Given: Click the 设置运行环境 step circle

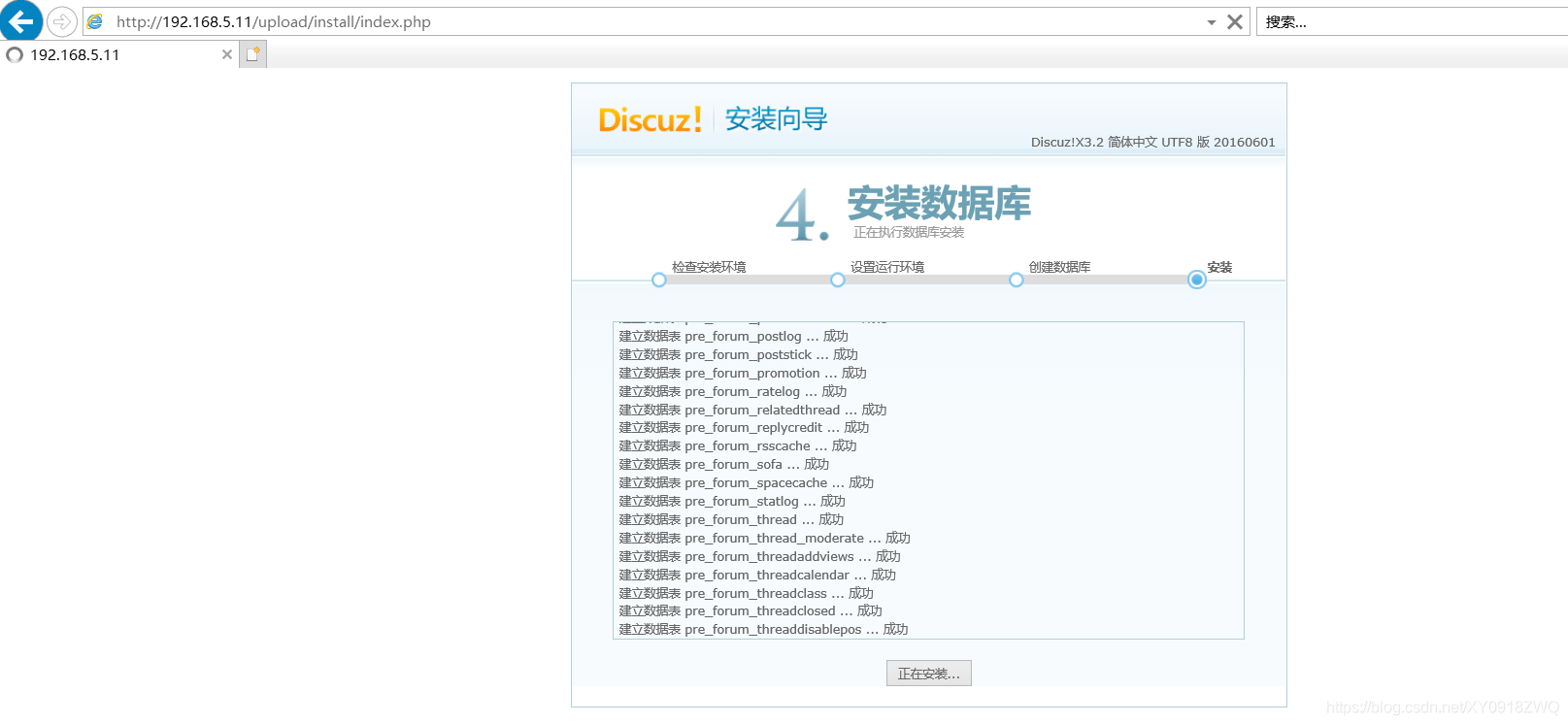Looking at the screenshot, I should (x=838, y=280).
